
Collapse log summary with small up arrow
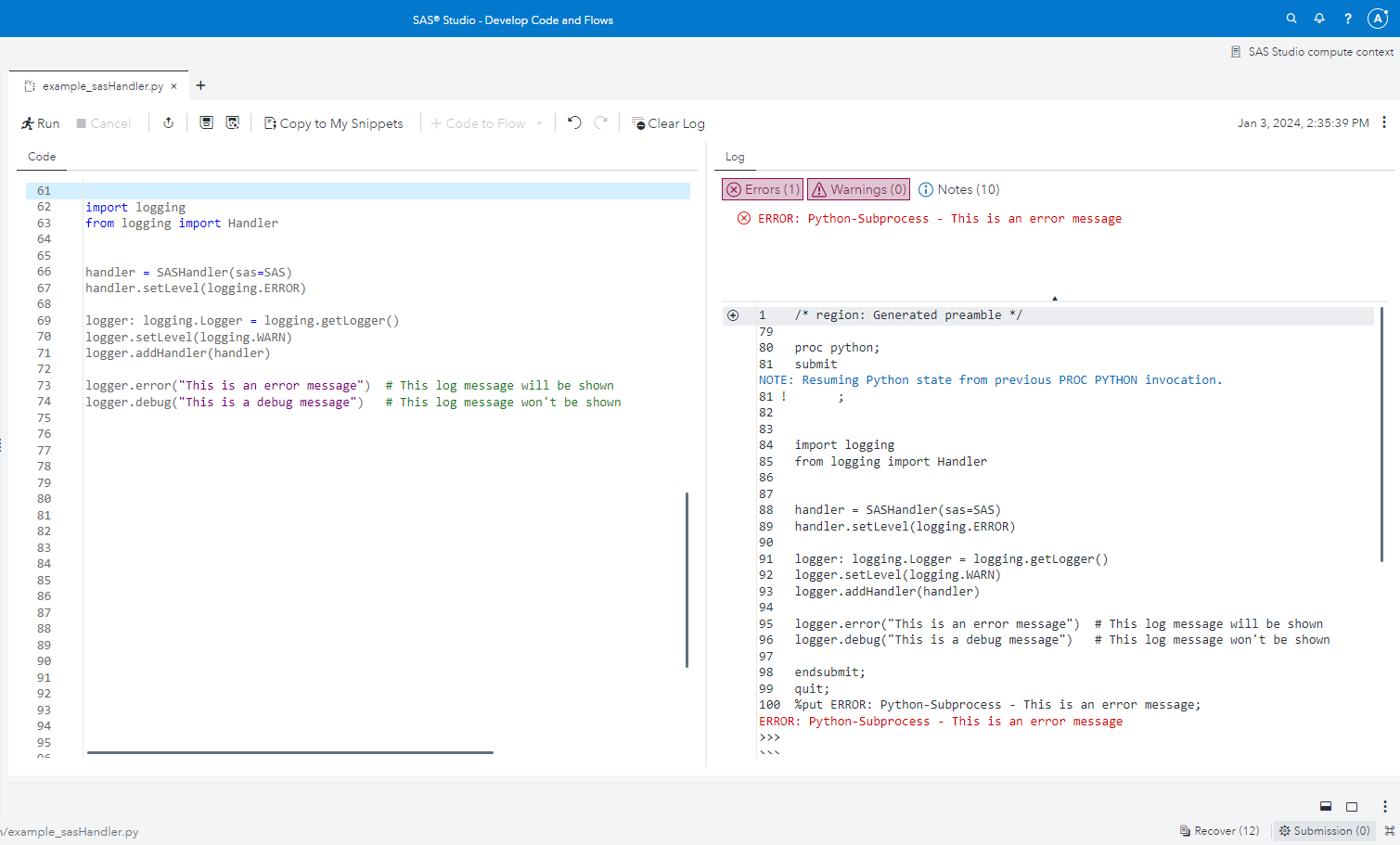tap(1055, 299)
